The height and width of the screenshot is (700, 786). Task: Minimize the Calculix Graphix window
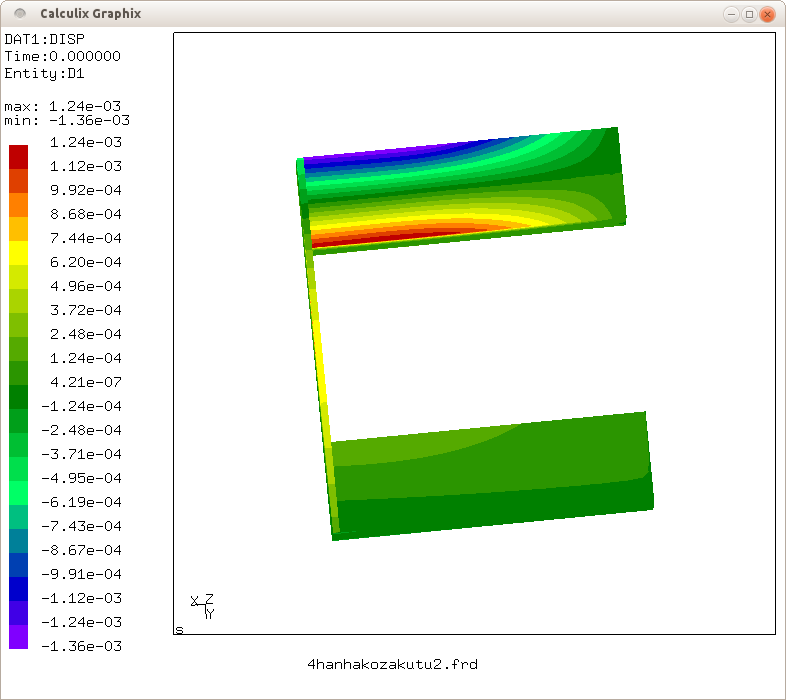(x=731, y=14)
